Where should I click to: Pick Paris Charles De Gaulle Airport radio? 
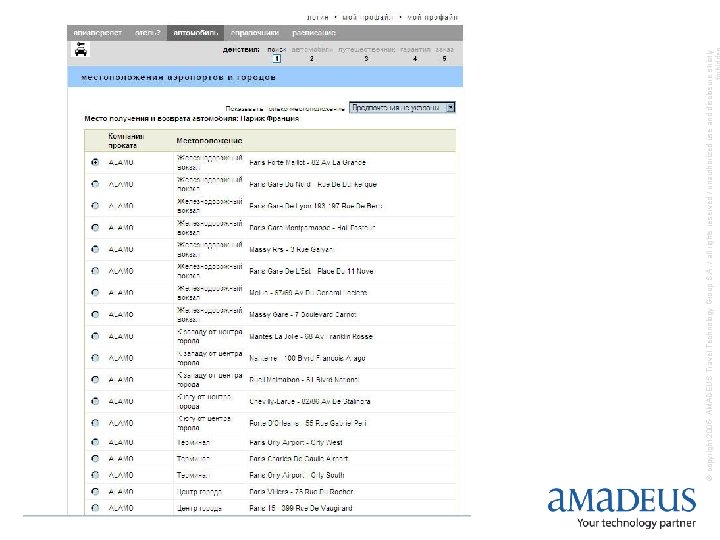tap(95, 459)
